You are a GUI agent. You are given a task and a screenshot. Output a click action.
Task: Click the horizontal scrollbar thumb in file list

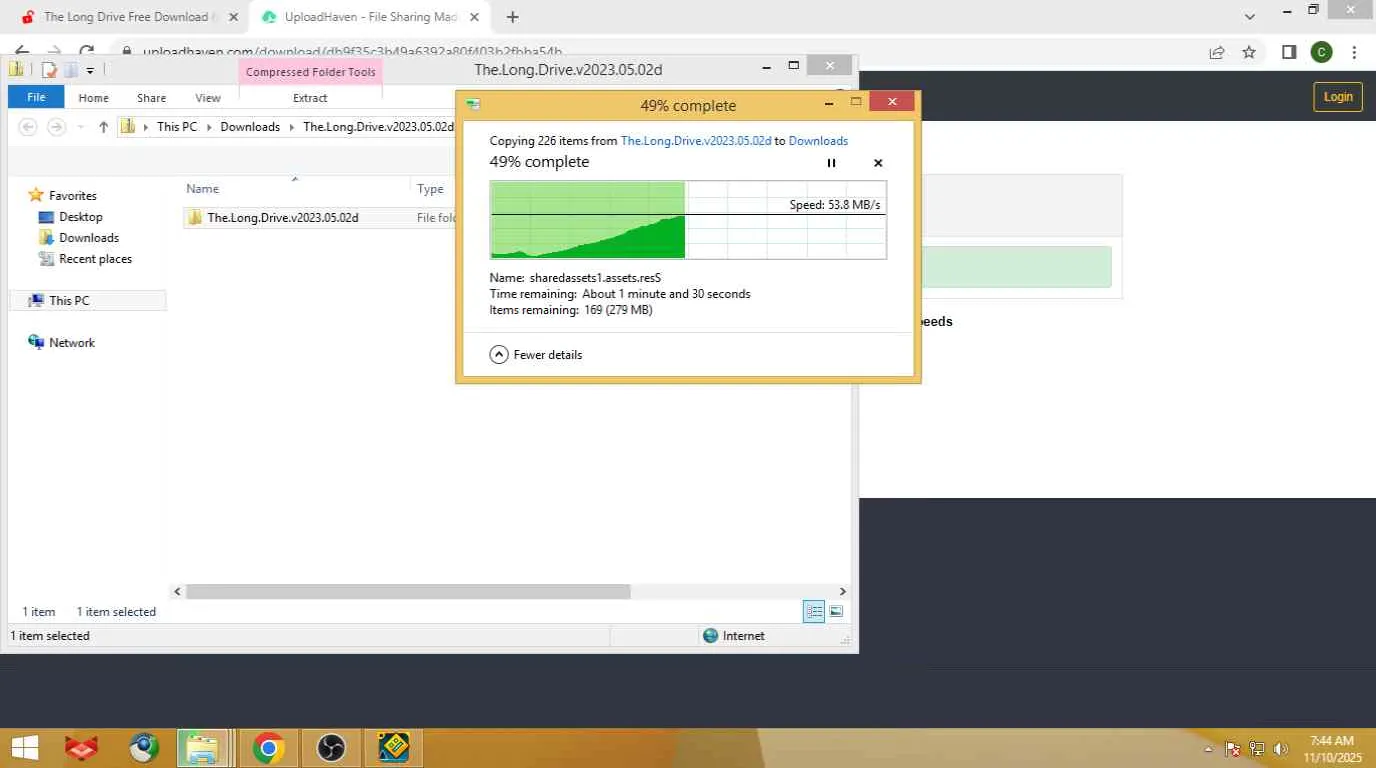pyautogui.click(x=408, y=592)
